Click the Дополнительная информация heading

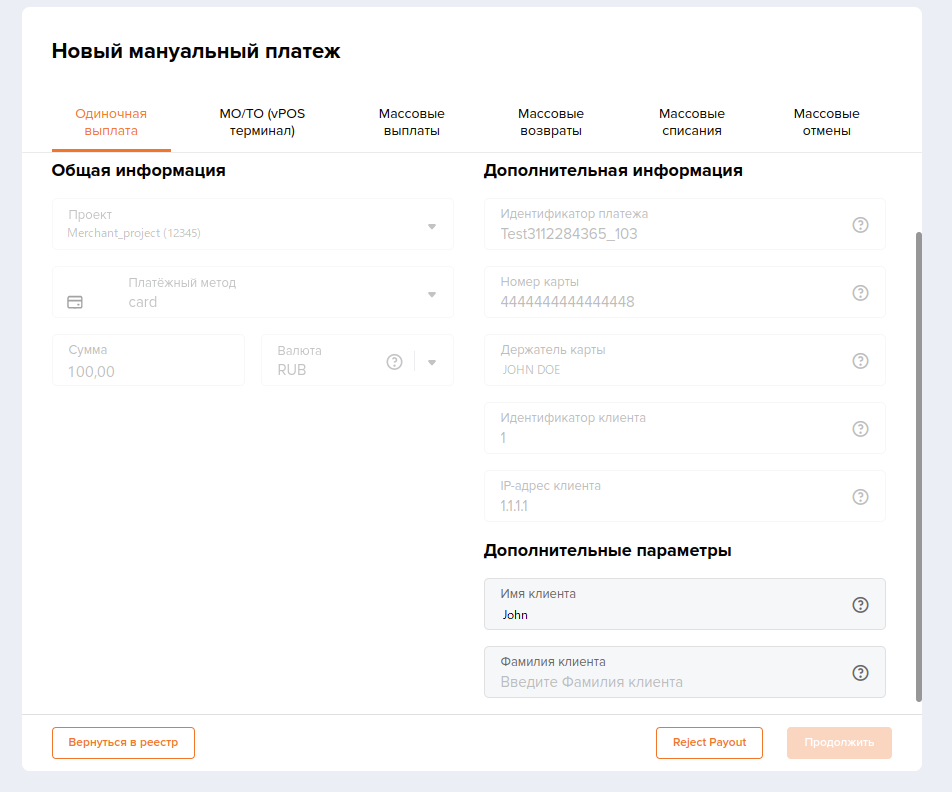point(613,171)
